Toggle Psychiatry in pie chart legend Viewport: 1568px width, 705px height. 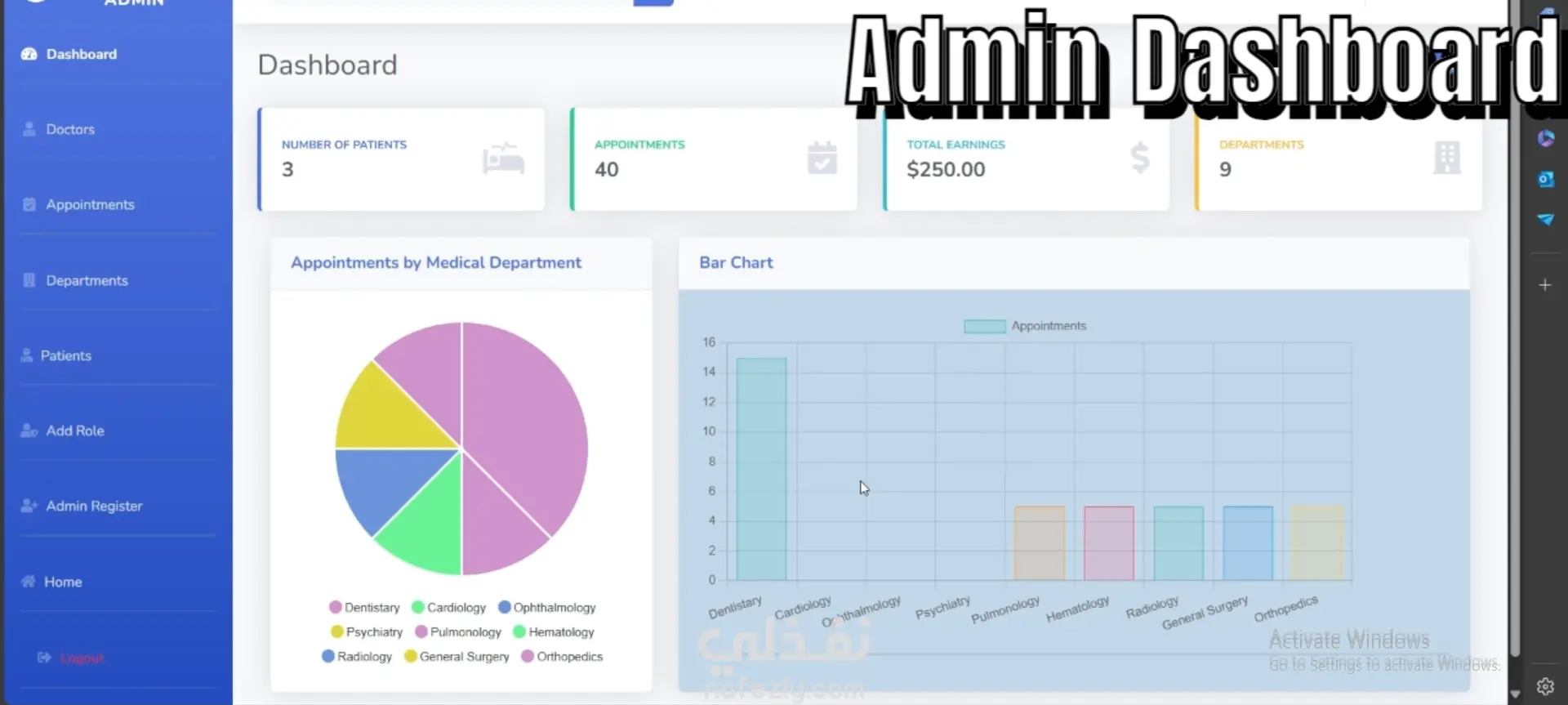point(367,631)
